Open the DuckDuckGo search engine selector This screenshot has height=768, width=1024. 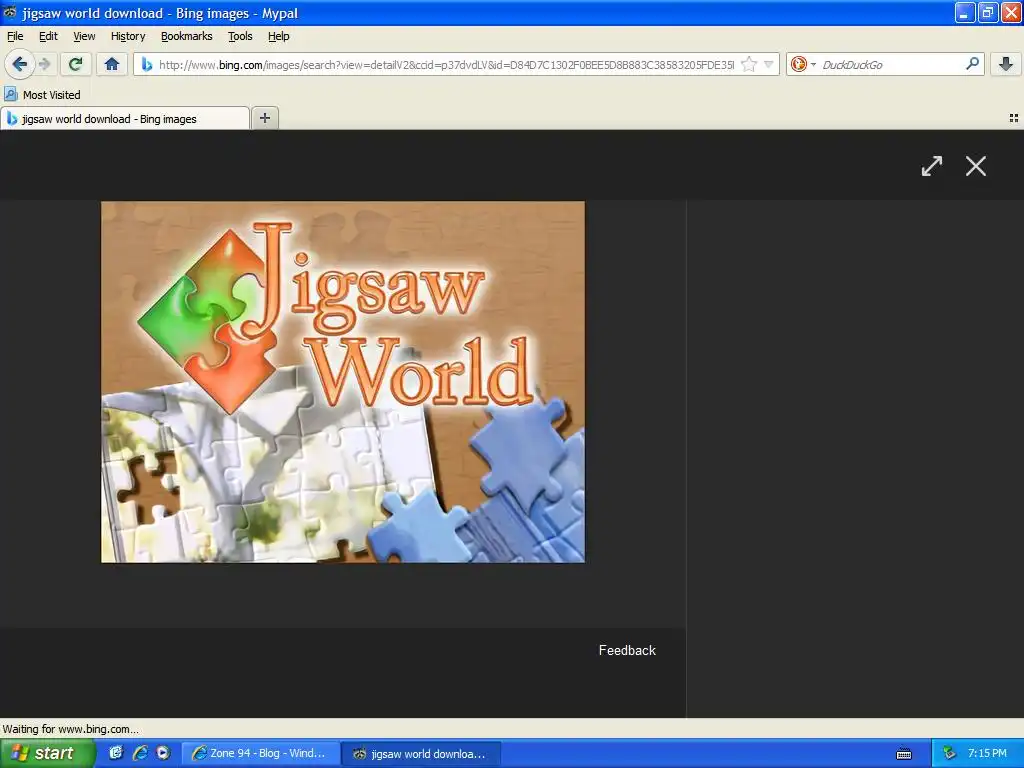[803, 64]
